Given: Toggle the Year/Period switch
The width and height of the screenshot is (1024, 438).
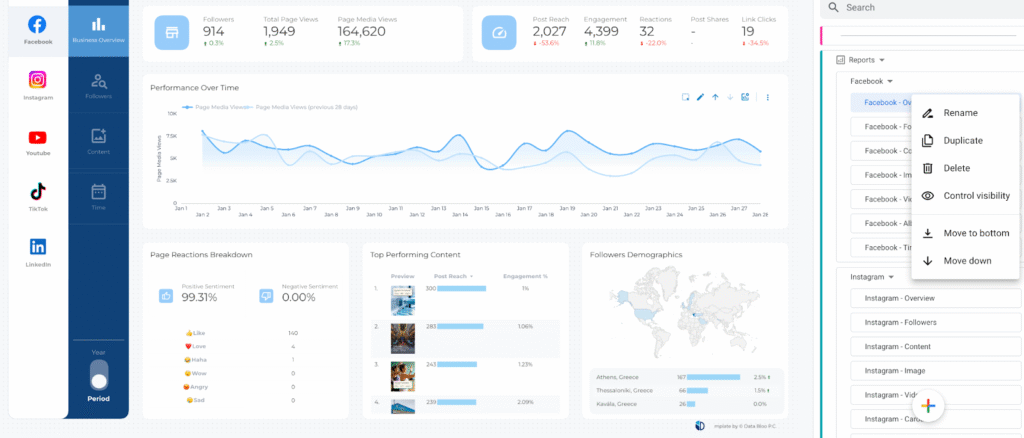Looking at the screenshot, I should (x=98, y=375).
